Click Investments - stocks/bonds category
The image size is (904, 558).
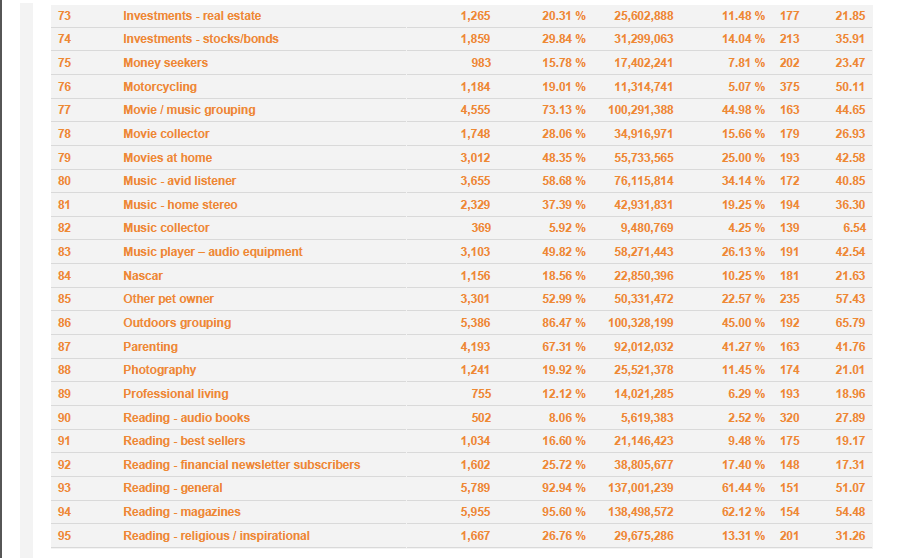pos(201,39)
